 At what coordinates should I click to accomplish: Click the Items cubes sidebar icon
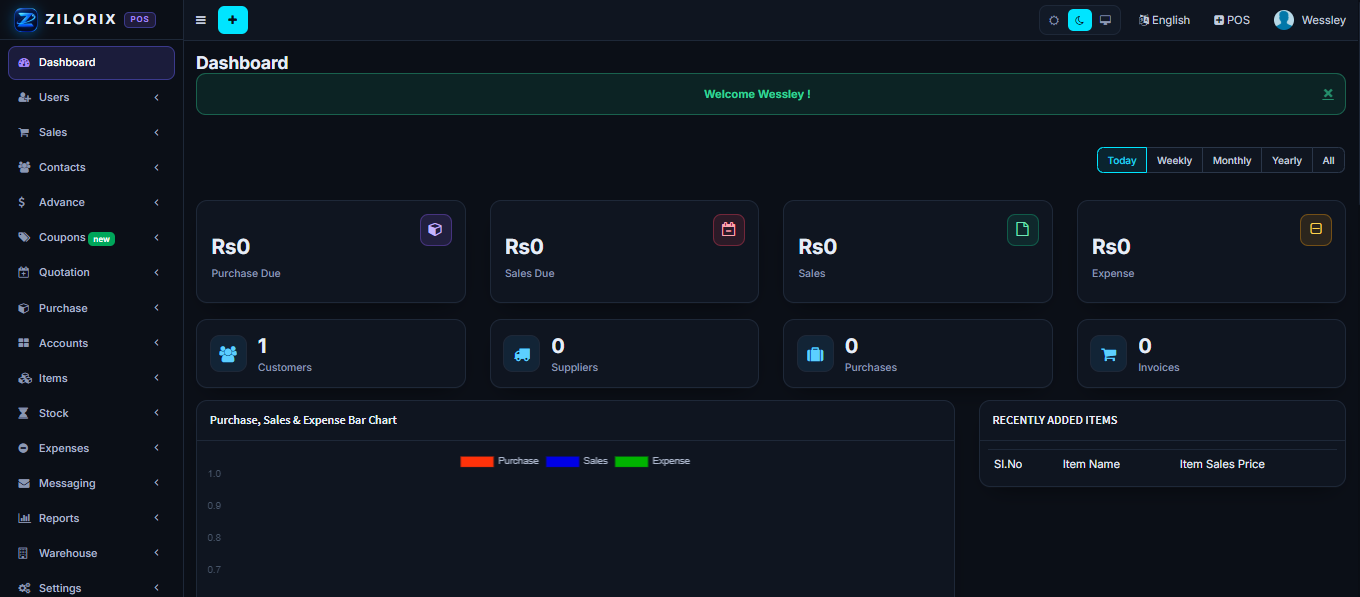click(24, 378)
